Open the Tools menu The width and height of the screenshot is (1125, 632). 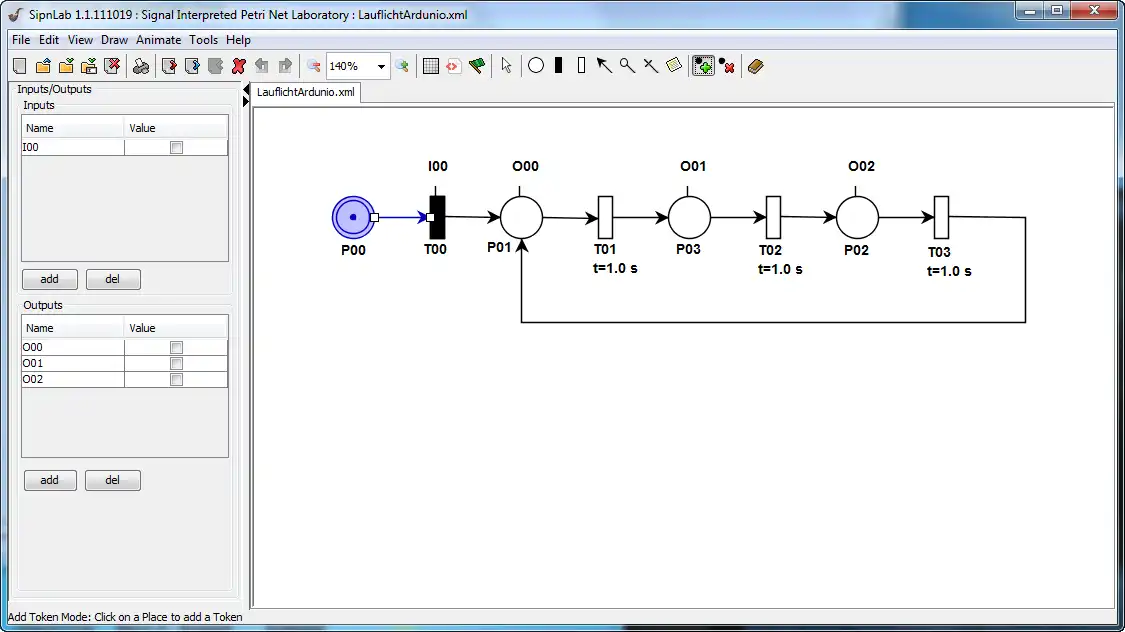[x=203, y=40]
